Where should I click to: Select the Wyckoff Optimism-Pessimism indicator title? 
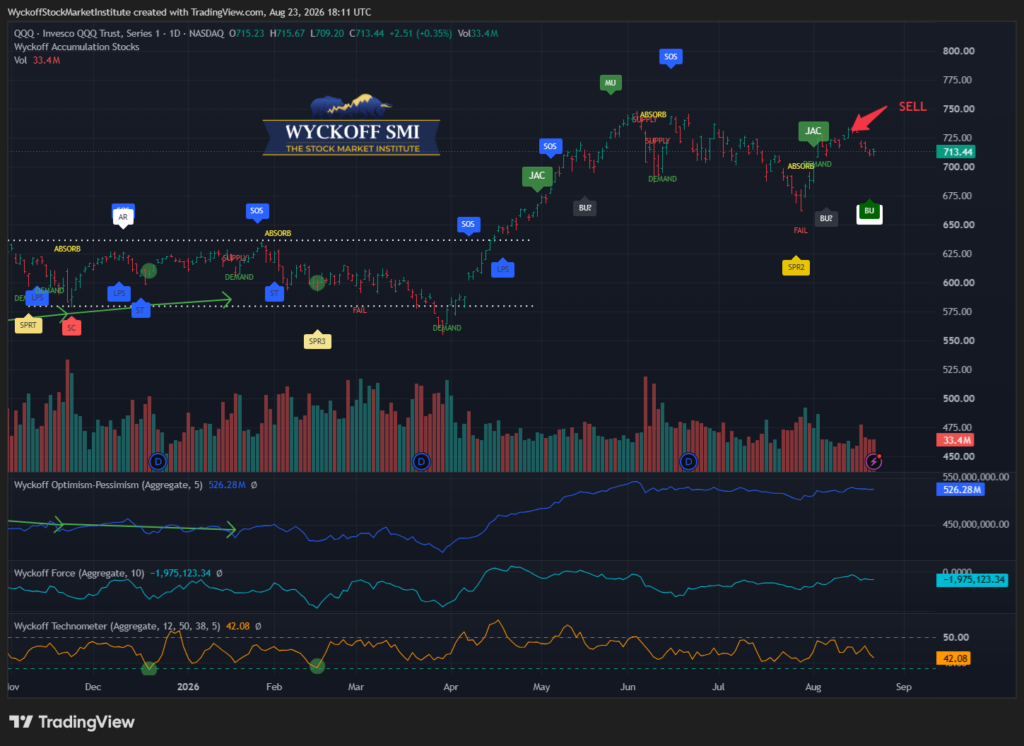tap(108, 485)
